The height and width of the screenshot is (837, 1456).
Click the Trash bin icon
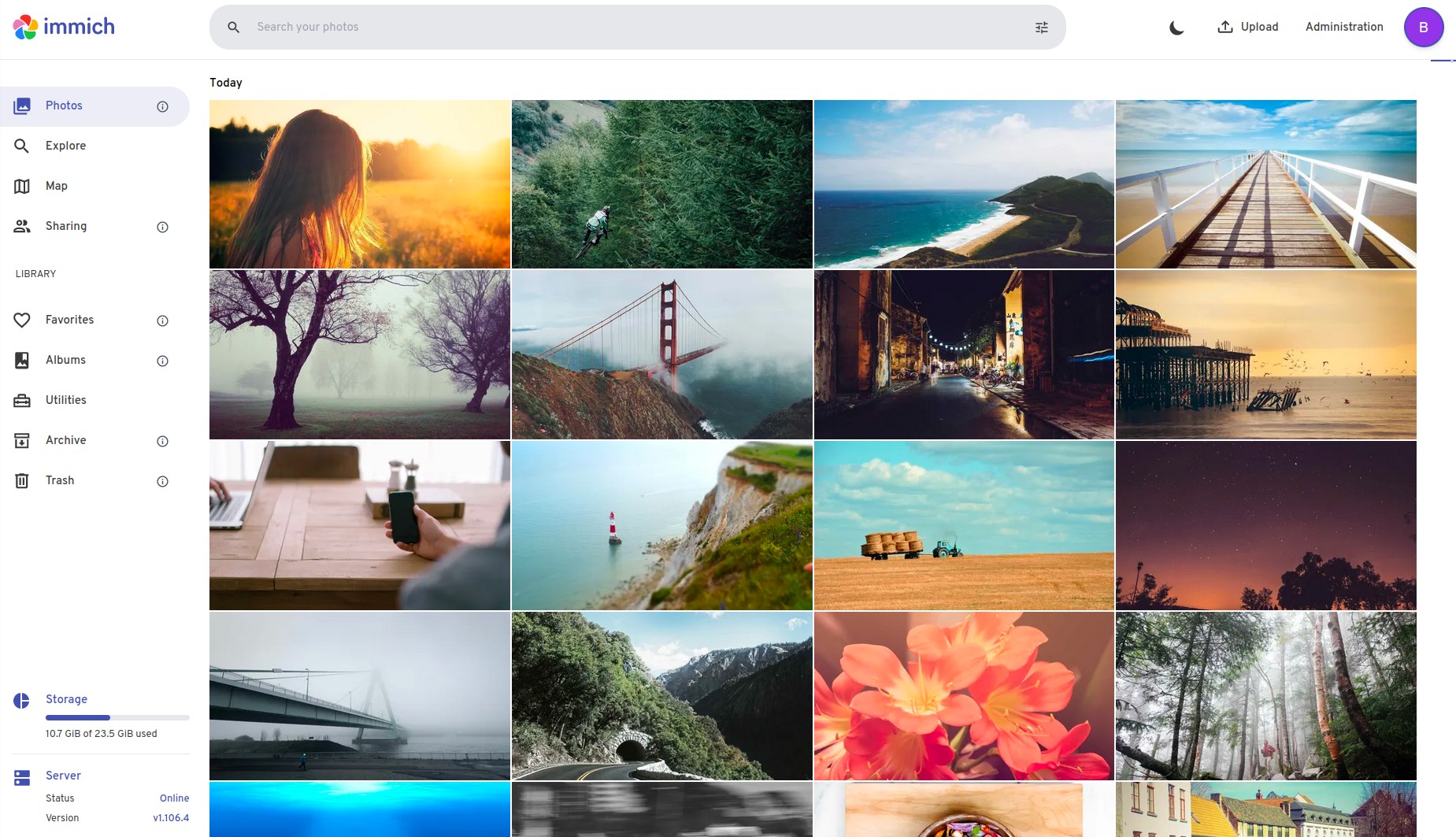(x=22, y=480)
